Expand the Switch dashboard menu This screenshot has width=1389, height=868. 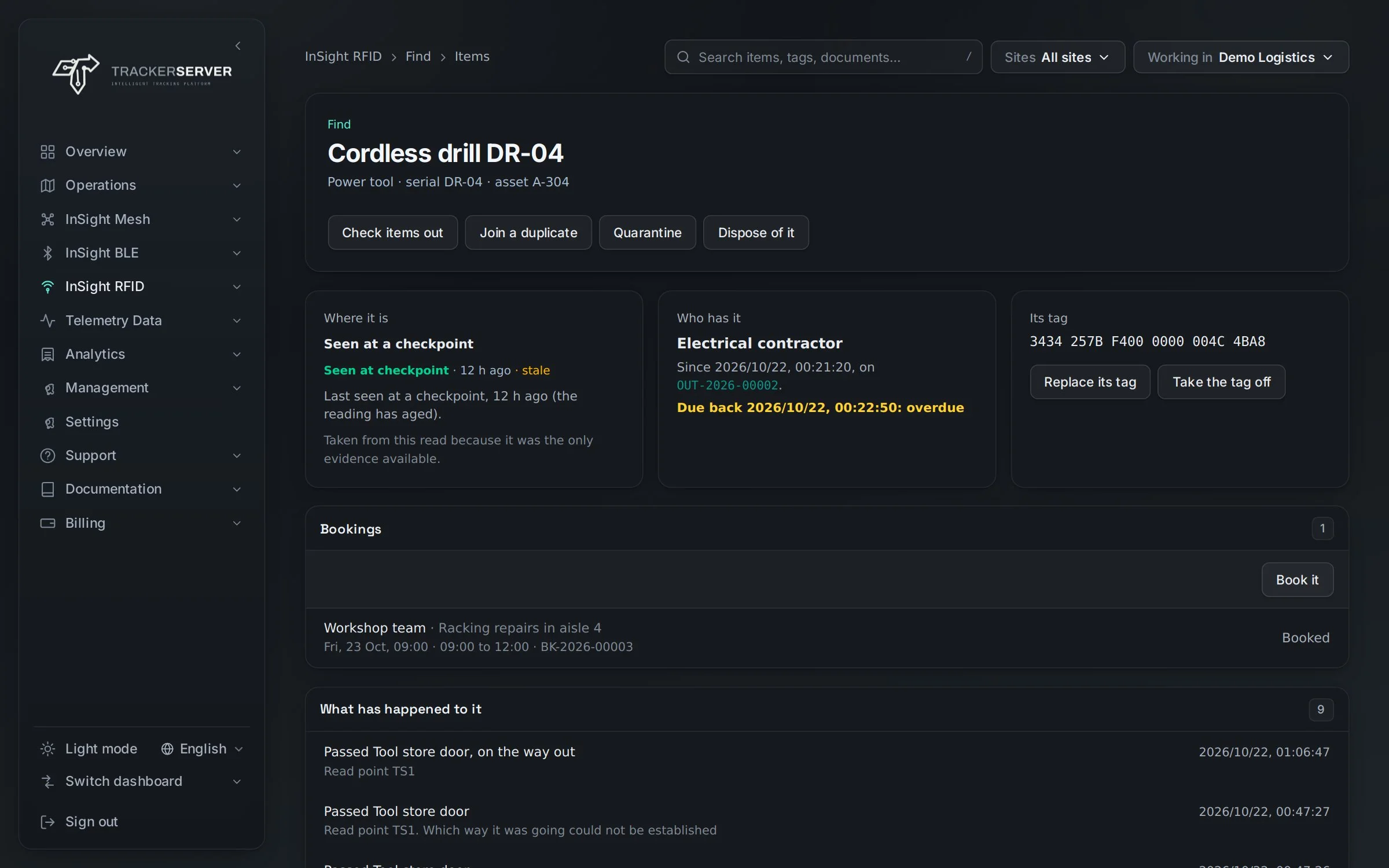[x=141, y=781]
